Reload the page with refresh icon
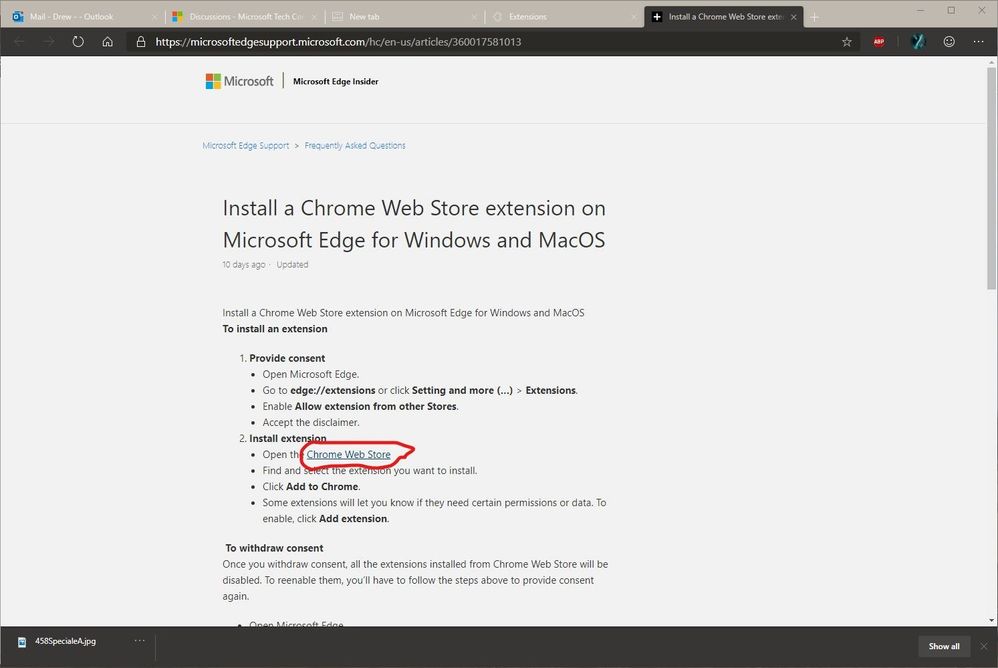The image size is (998, 668). point(78,42)
